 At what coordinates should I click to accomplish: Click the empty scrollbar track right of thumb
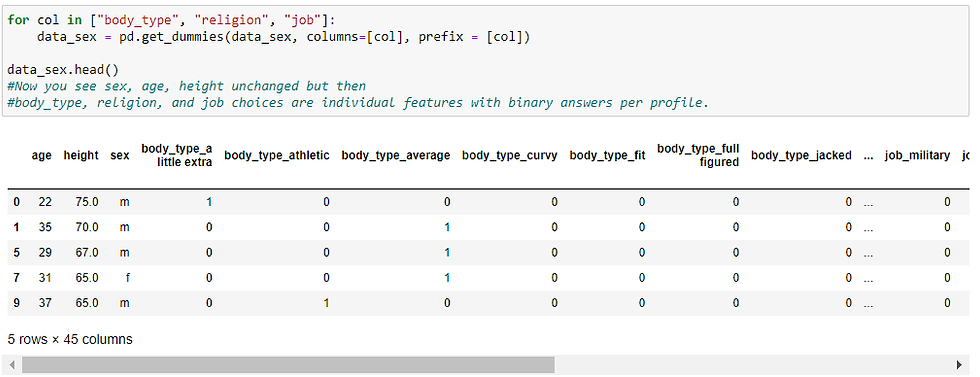click(x=753, y=364)
